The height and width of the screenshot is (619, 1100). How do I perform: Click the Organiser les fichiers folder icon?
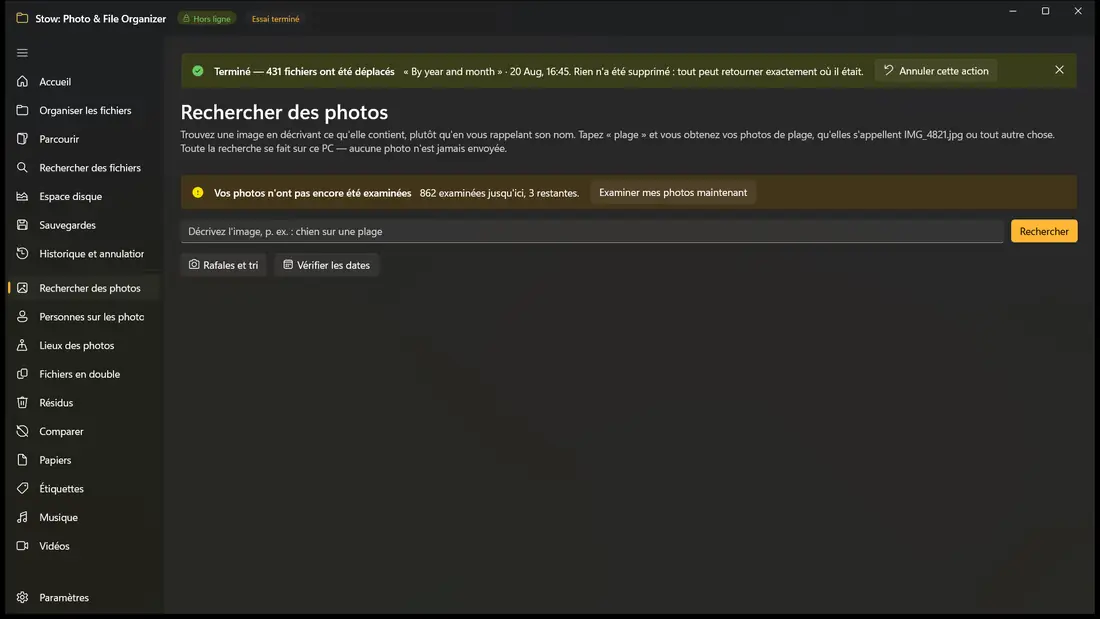pos(22,110)
